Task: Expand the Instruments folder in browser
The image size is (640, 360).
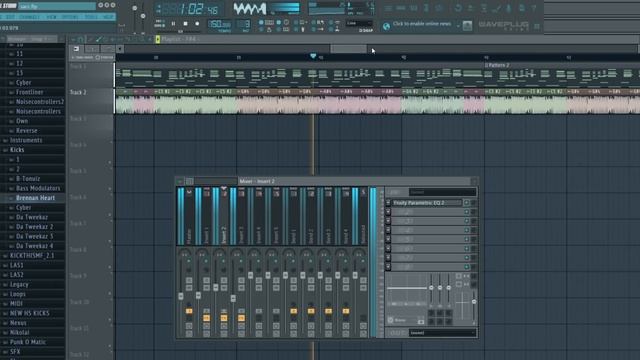Action: [5, 140]
